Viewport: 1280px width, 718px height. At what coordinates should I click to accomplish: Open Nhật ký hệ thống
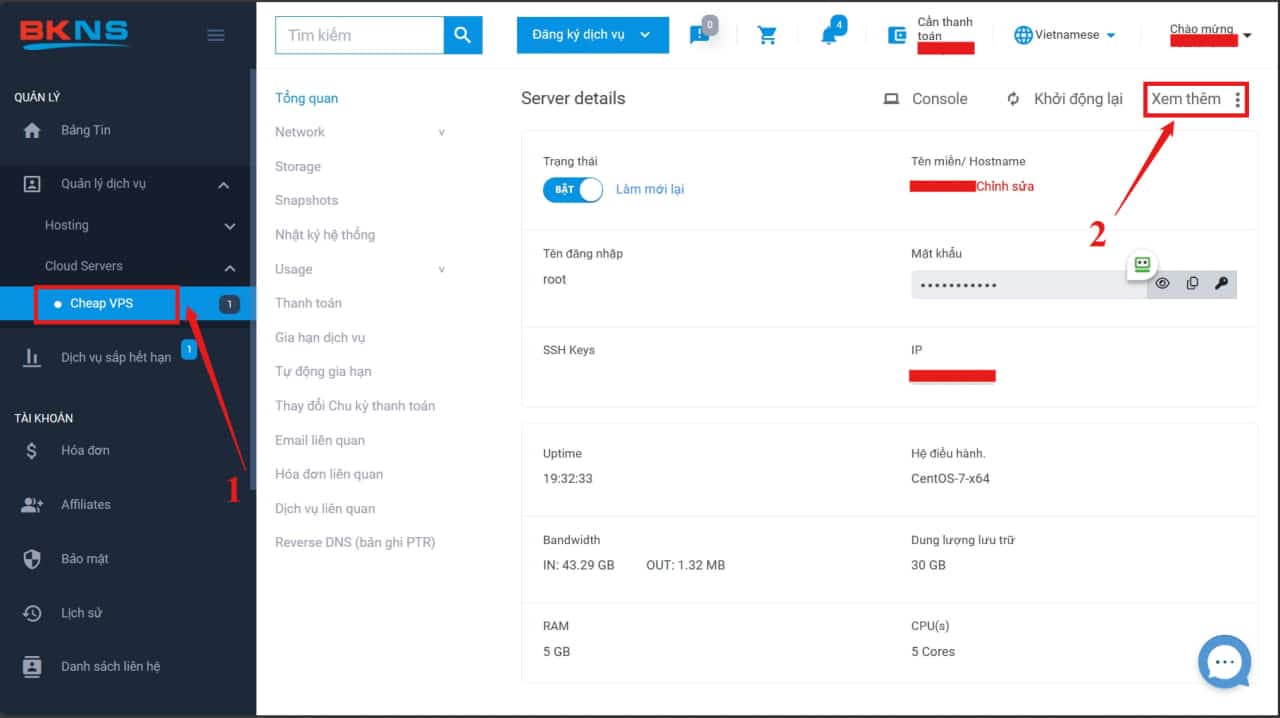point(325,235)
